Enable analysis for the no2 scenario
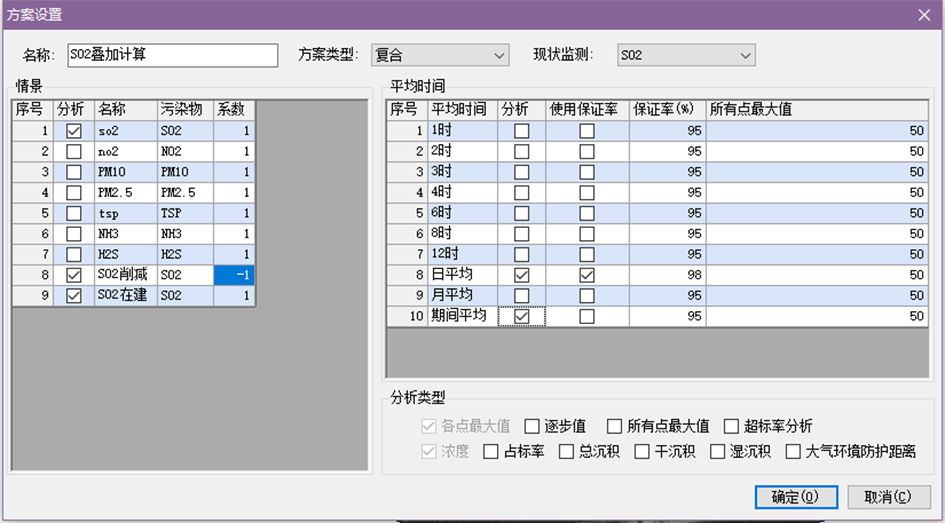Screen dimensions: 945x523 click(74, 152)
